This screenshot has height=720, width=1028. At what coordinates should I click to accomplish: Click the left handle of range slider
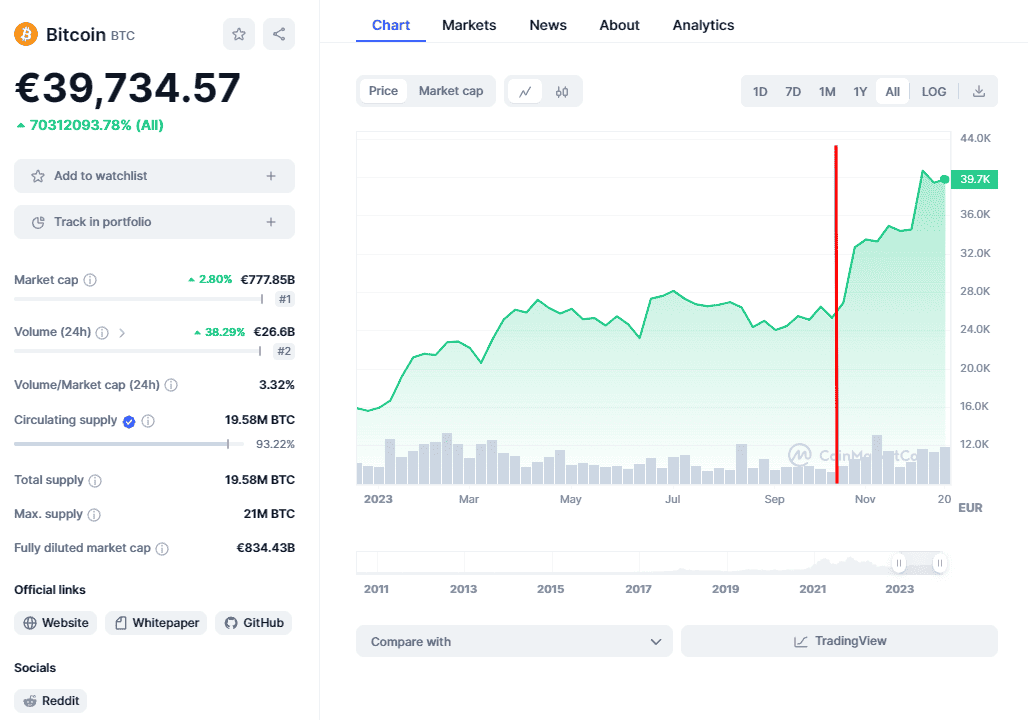tap(899, 563)
